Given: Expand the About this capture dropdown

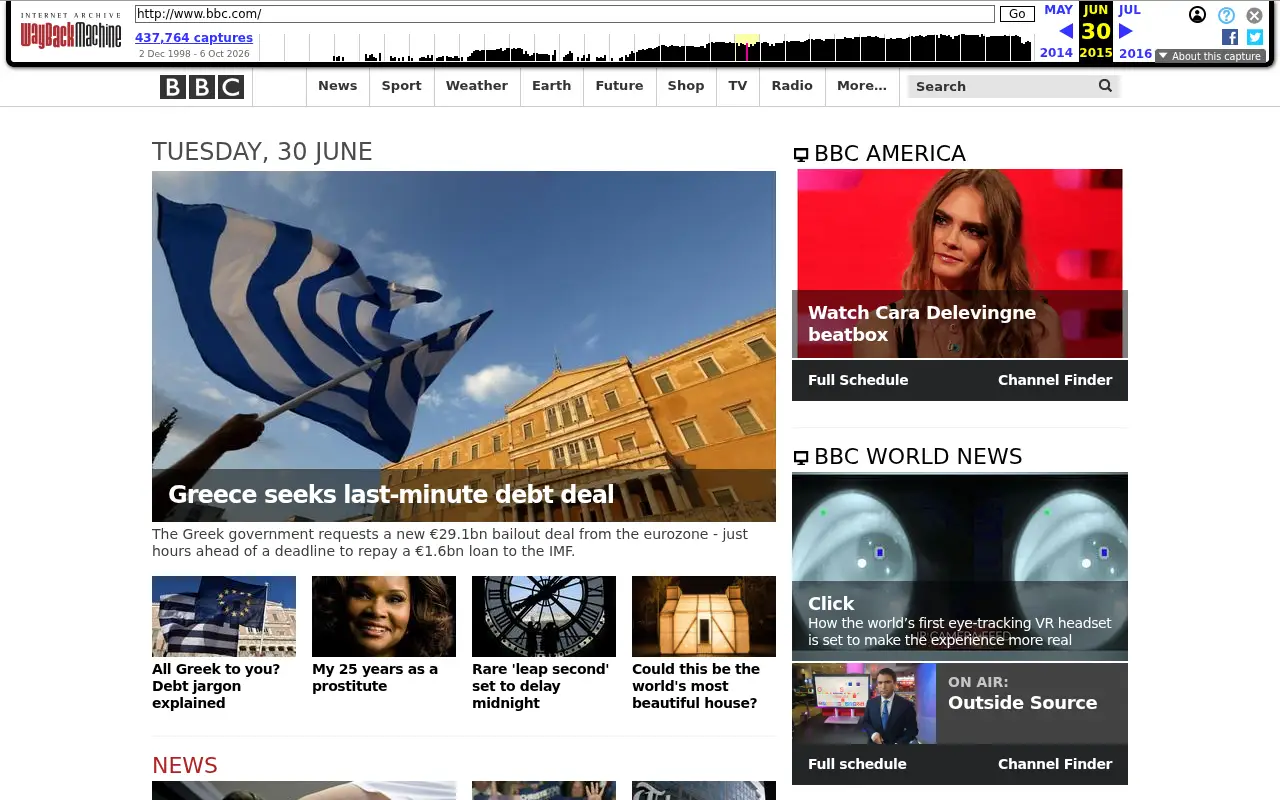Looking at the screenshot, I should 1210,56.
